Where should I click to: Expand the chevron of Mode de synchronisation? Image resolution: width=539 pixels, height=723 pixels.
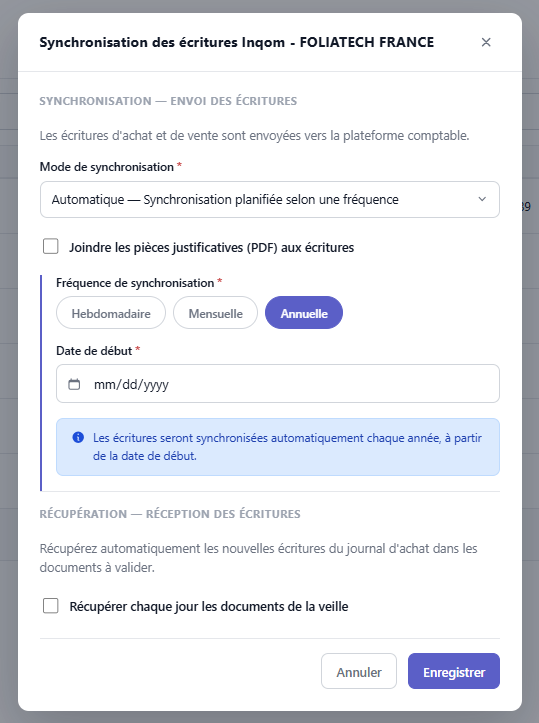click(x=482, y=199)
